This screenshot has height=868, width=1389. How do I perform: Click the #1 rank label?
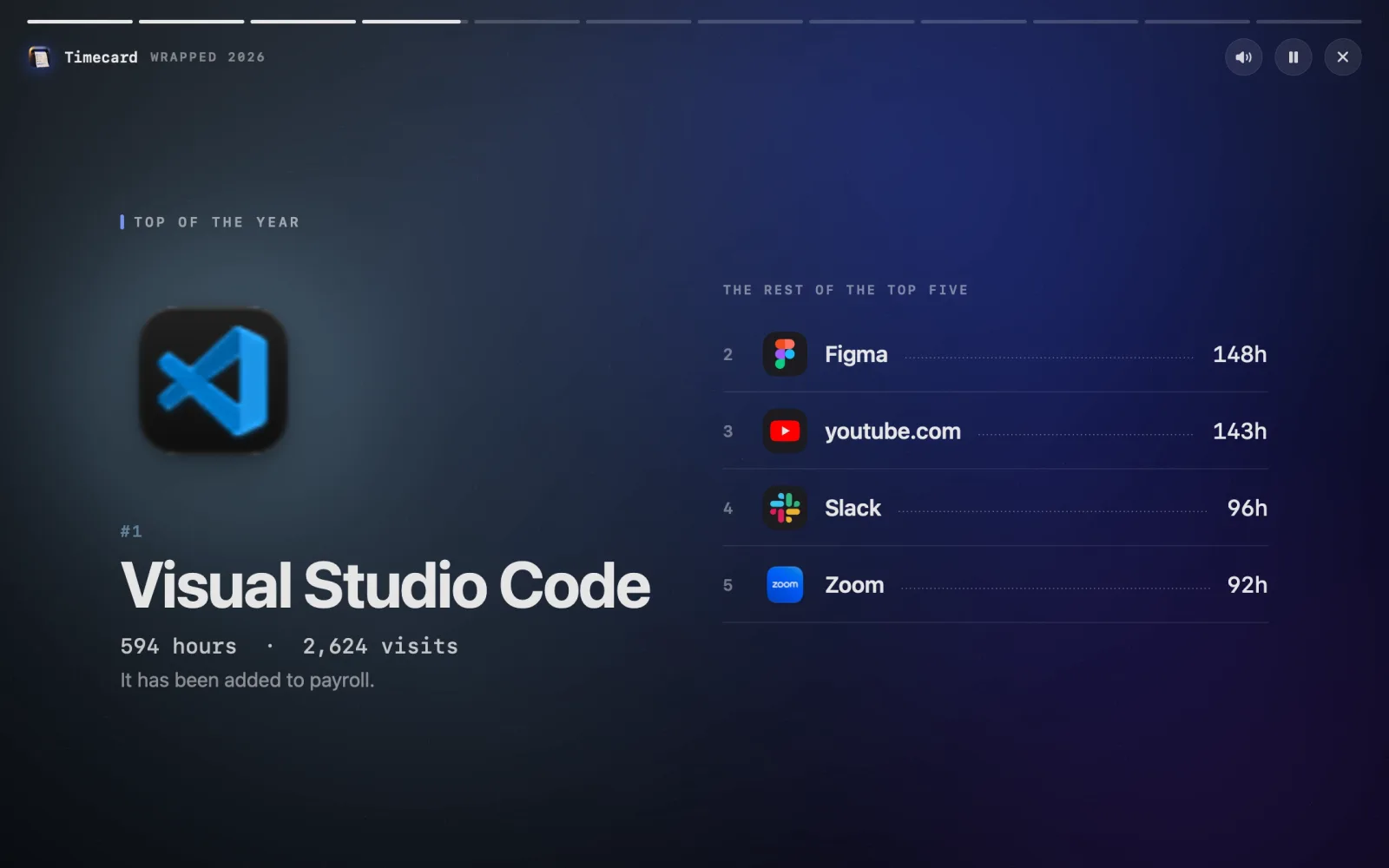[131, 531]
